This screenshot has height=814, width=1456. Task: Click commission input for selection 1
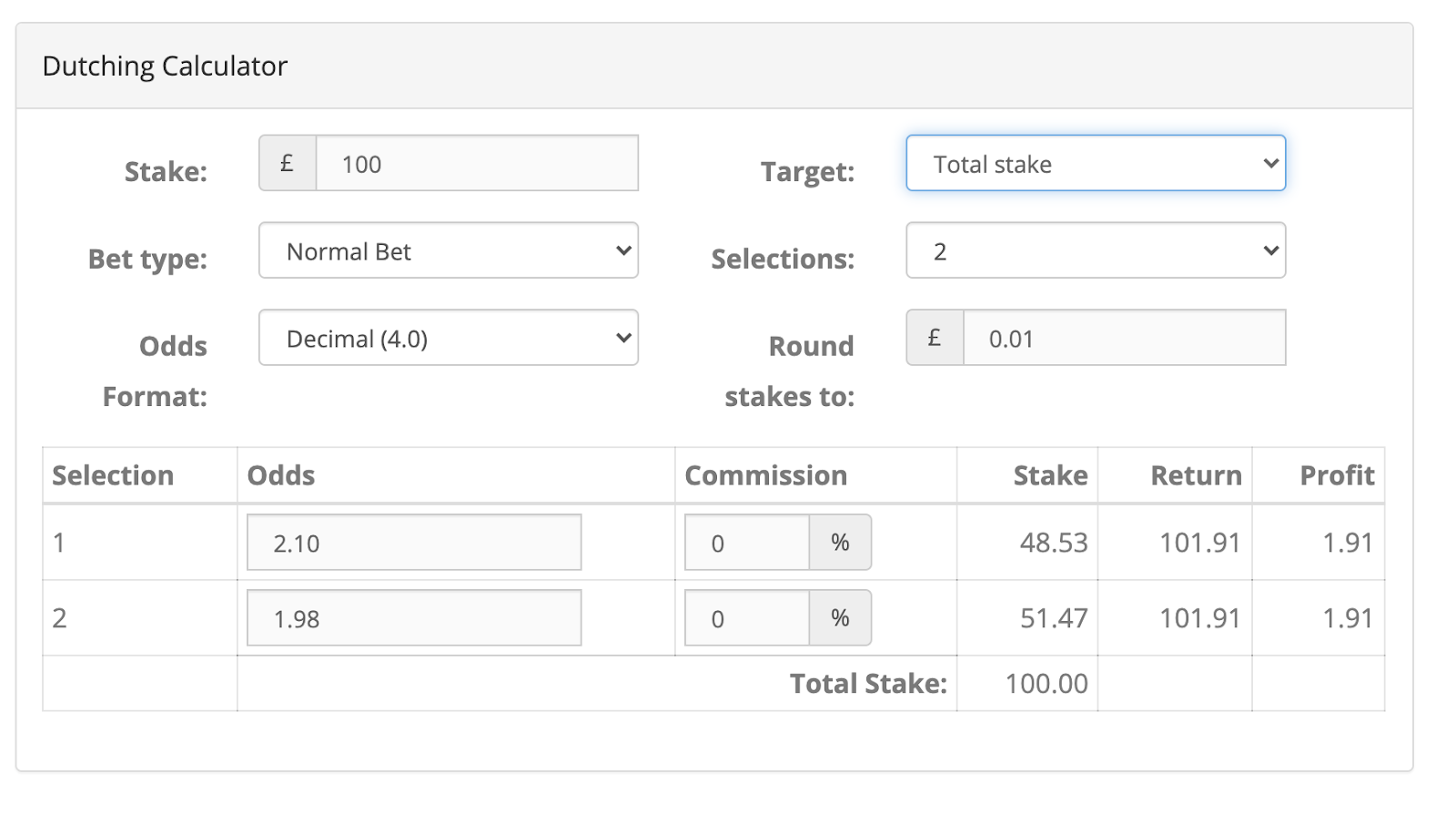click(747, 544)
